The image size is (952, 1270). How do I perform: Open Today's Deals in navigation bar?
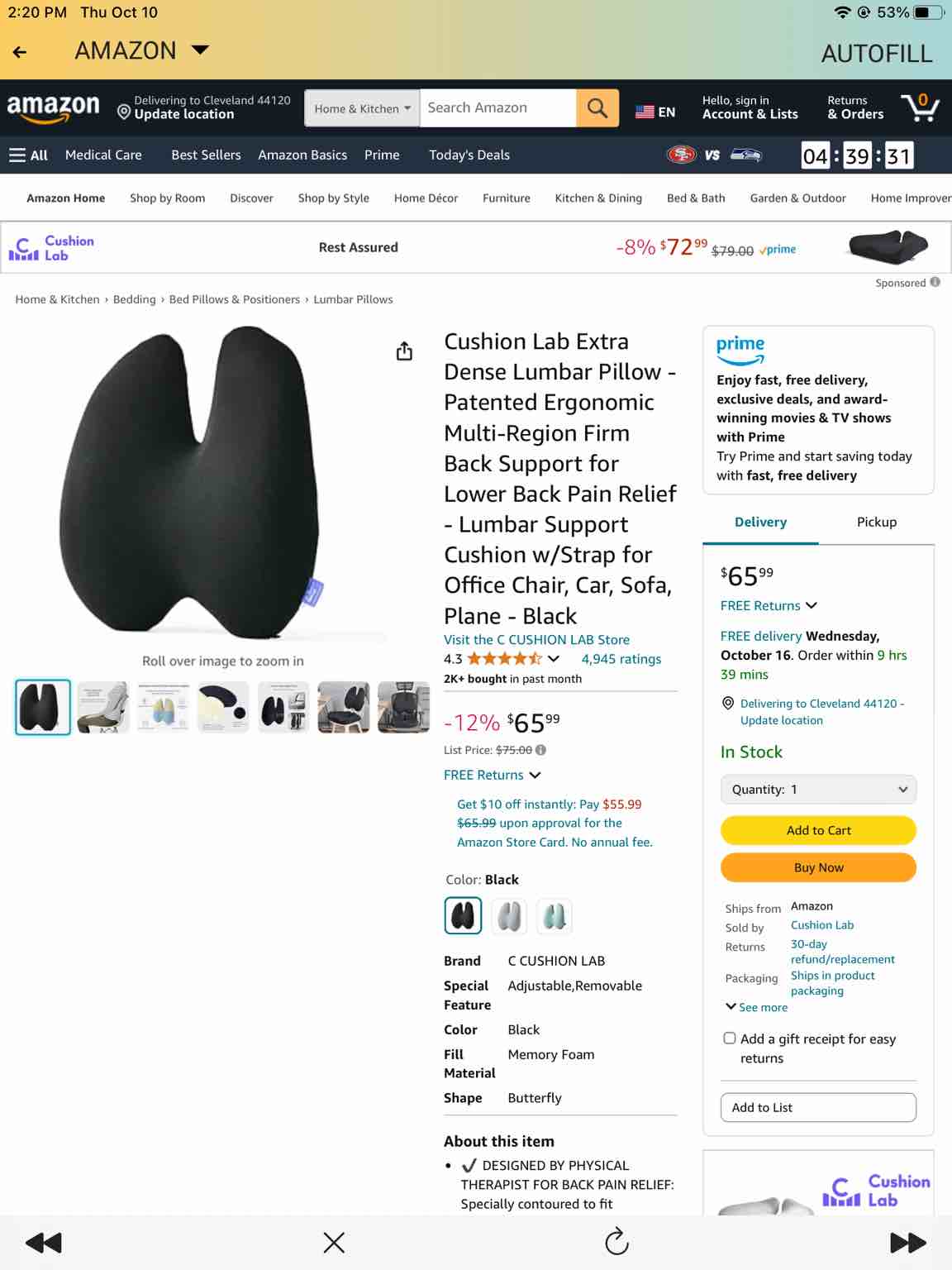[x=469, y=155]
